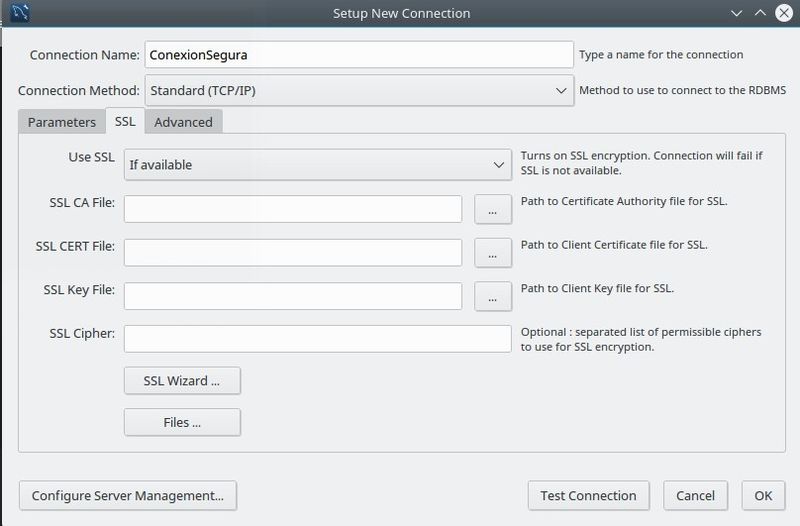
Task: Cancel the new connection setup
Action: [x=695, y=495]
